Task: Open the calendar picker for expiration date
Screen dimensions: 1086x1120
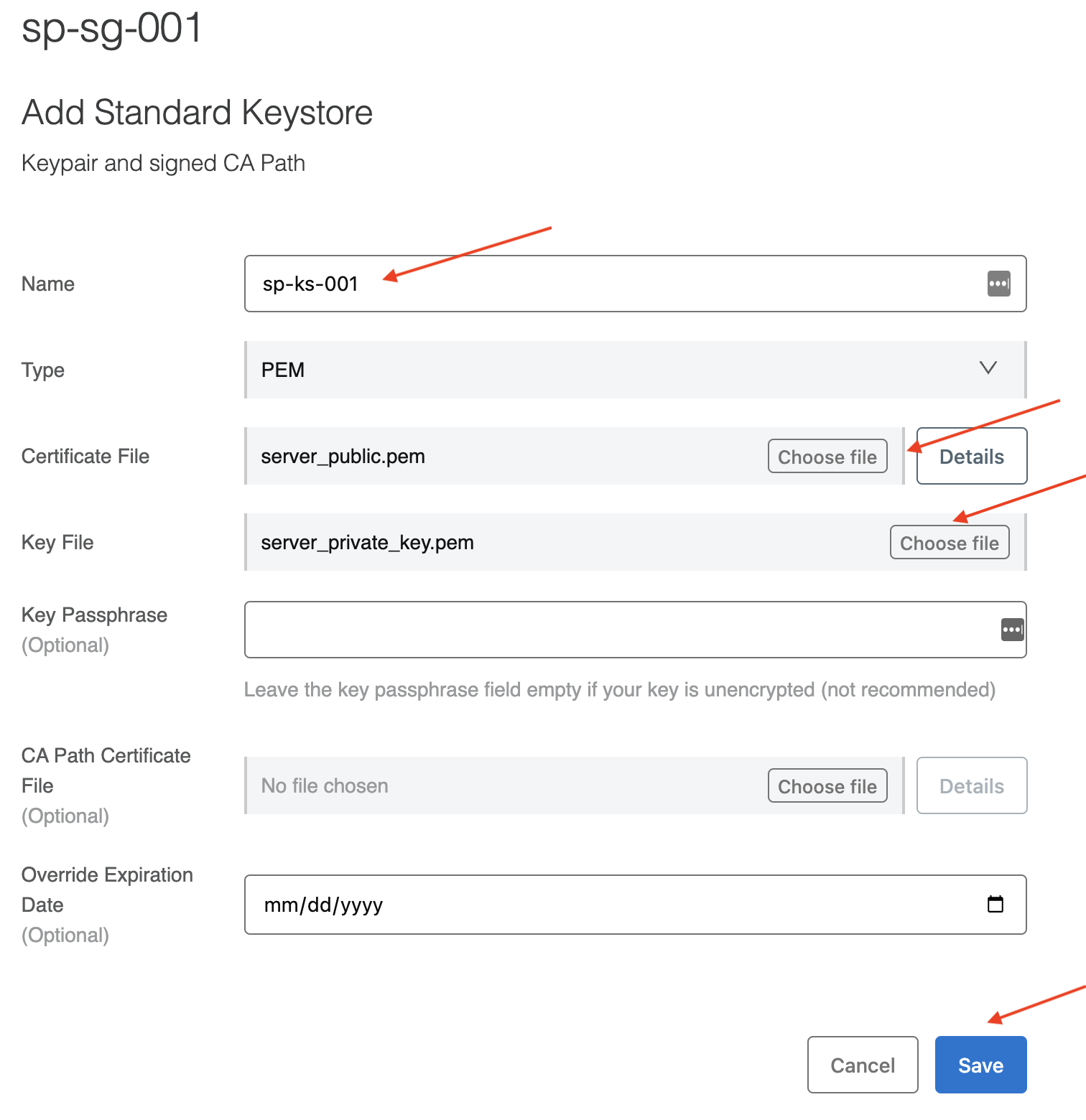Action: 995,904
